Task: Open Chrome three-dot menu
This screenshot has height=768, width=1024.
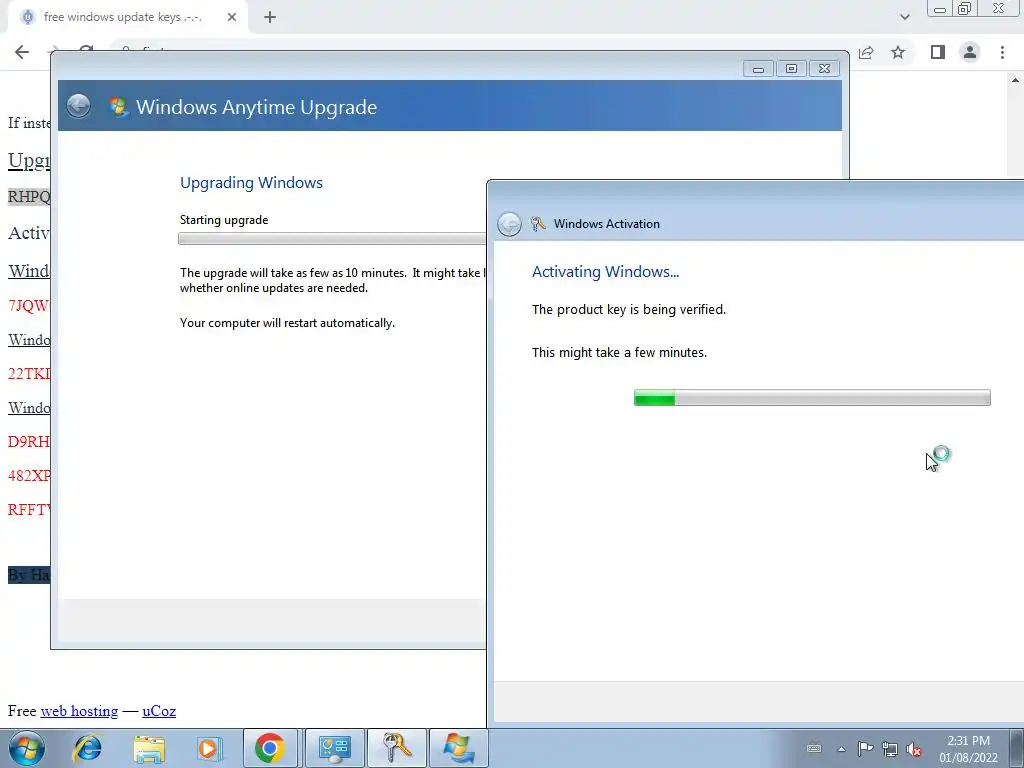Action: click(1002, 52)
